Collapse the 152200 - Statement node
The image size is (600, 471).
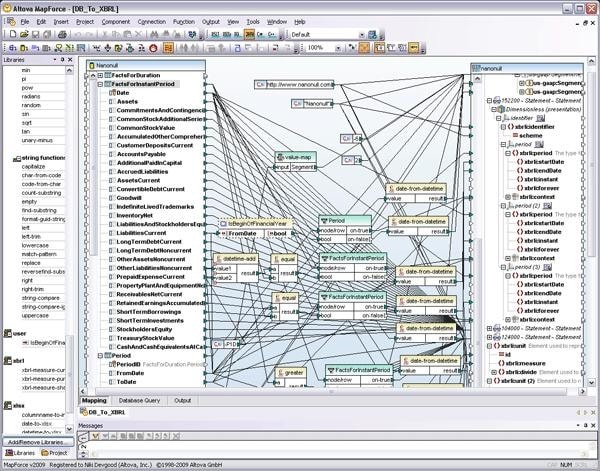(x=489, y=101)
